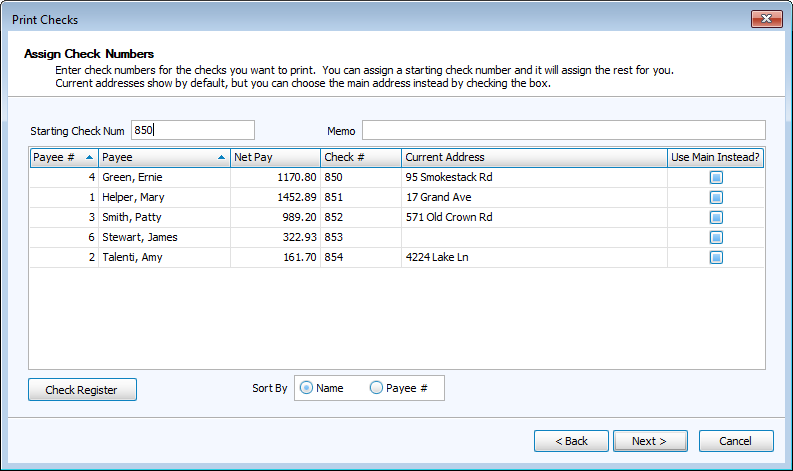Select Sort By Name radio button
This screenshot has height=471, width=793.
(306, 388)
